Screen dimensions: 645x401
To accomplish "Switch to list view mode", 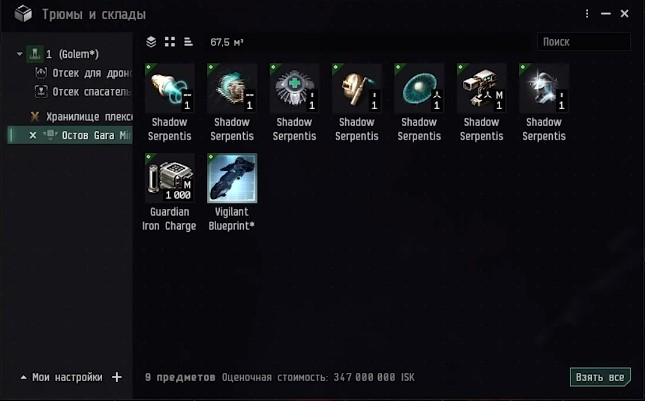I will [x=188, y=42].
